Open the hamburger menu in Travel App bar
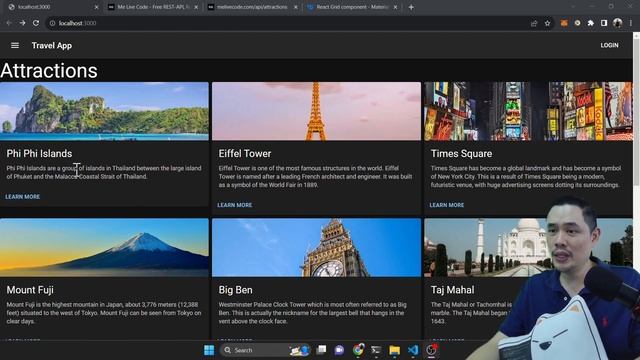 (15, 45)
